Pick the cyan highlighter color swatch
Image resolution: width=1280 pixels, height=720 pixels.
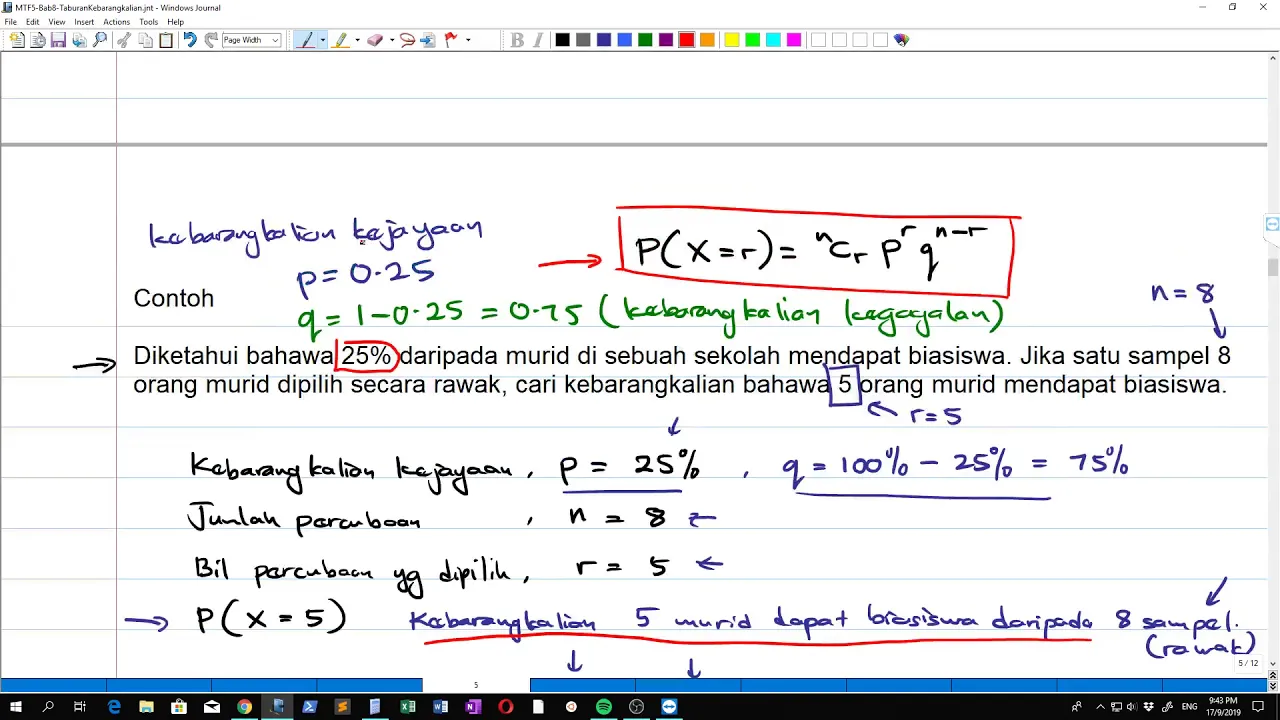(773, 40)
